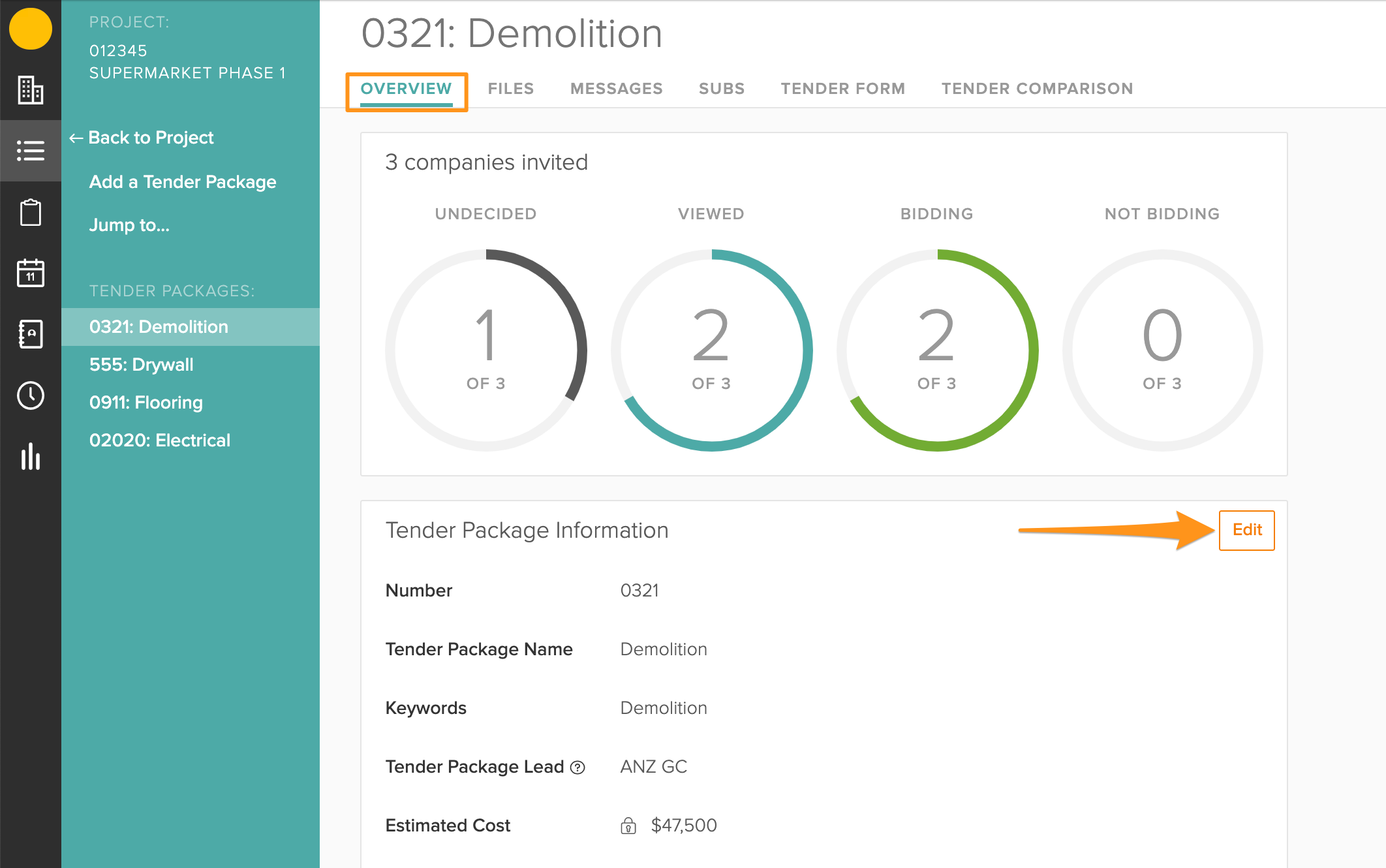
Task: Click the project name SUPERMARKET PHASE 1
Action: click(188, 73)
